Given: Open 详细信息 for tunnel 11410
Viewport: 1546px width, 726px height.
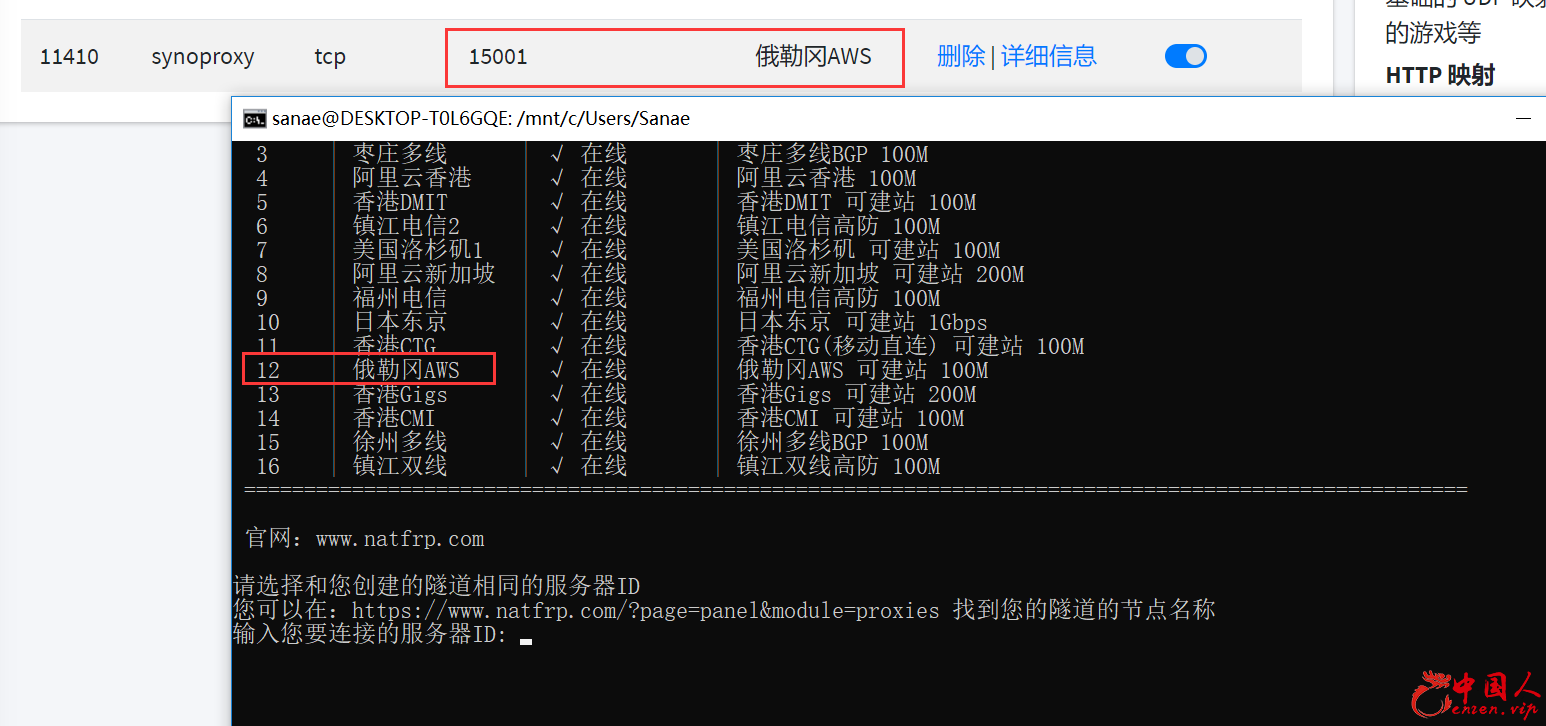Looking at the screenshot, I should tap(1048, 57).
